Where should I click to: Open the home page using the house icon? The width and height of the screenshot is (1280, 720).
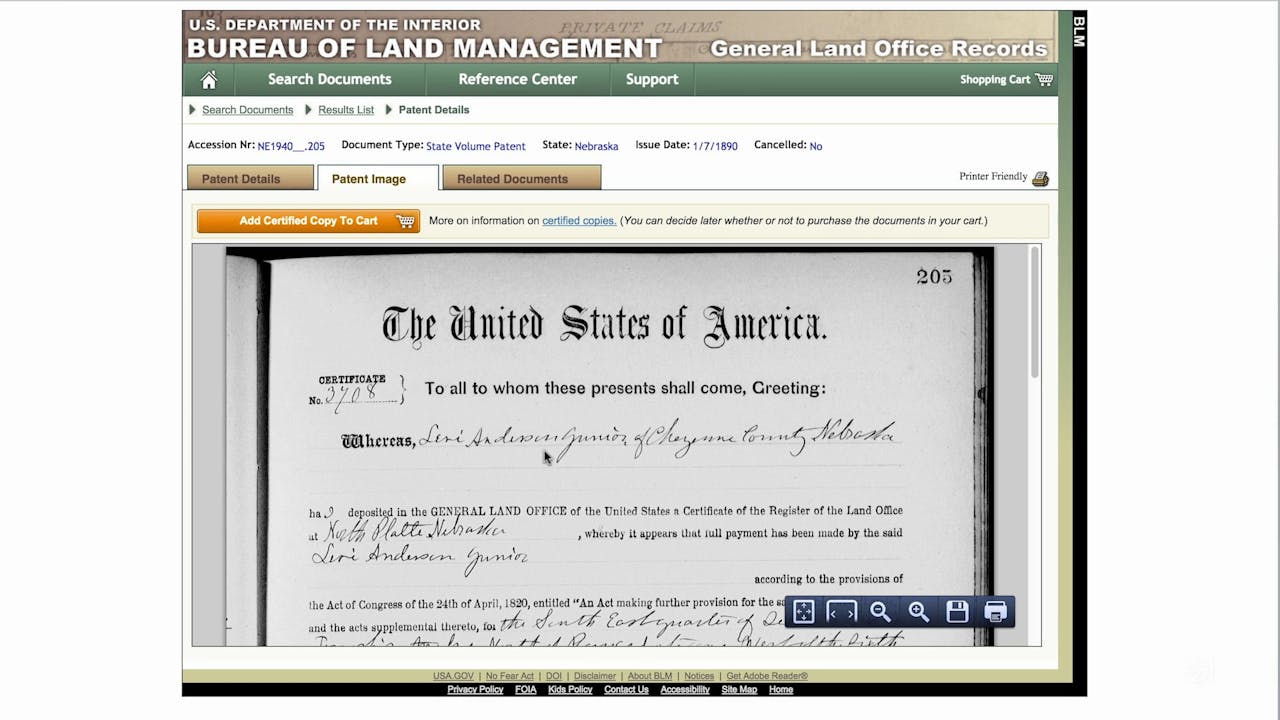tap(208, 79)
